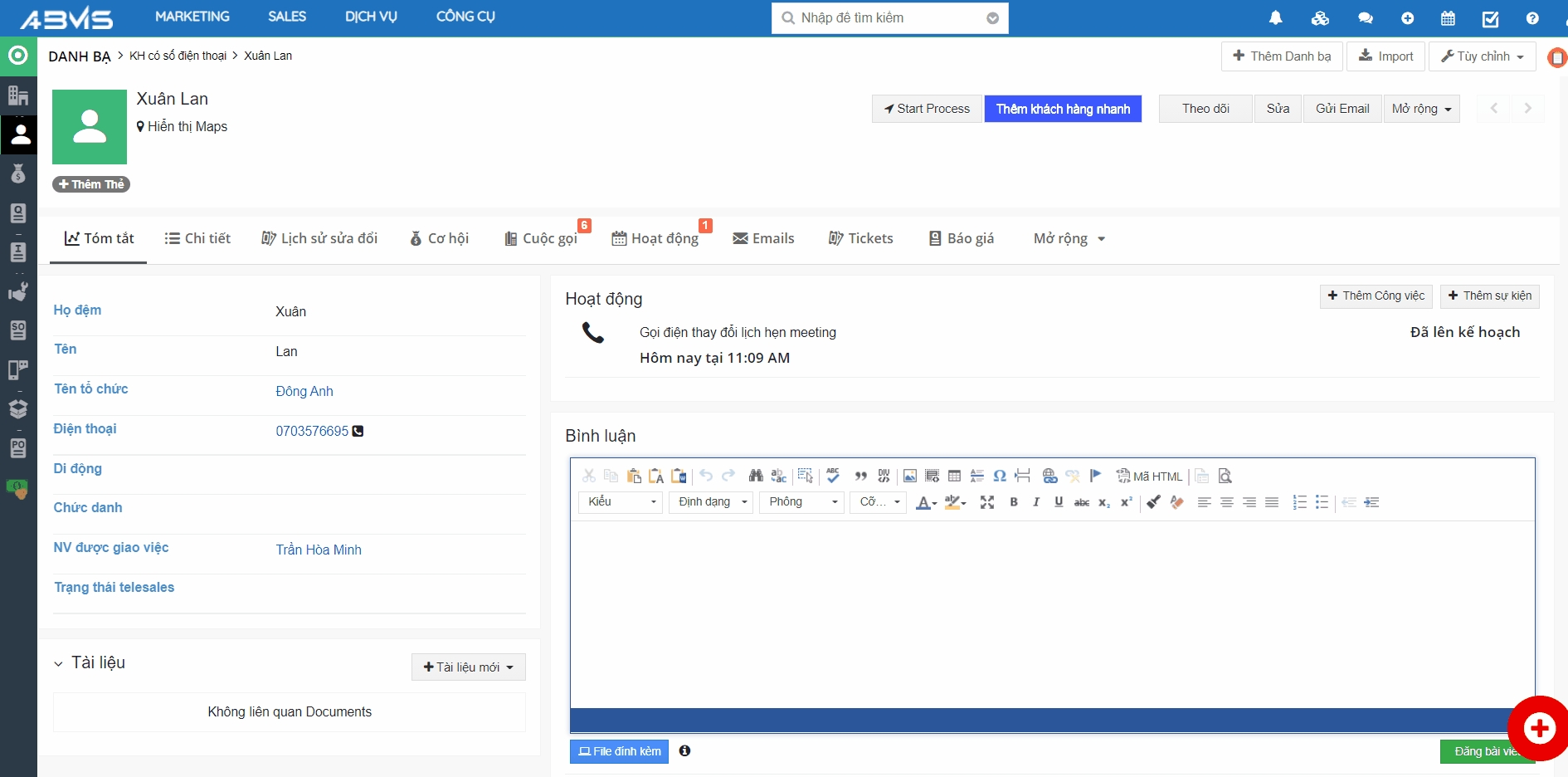Click the red floating plus button
This screenshot has width=1568, height=777.
pyautogui.click(x=1539, y=728)
